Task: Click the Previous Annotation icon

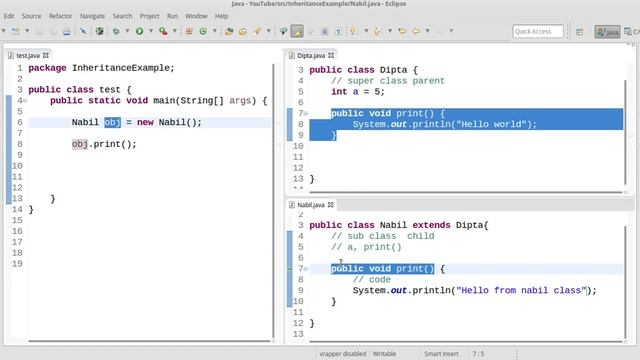Action: 377,31
